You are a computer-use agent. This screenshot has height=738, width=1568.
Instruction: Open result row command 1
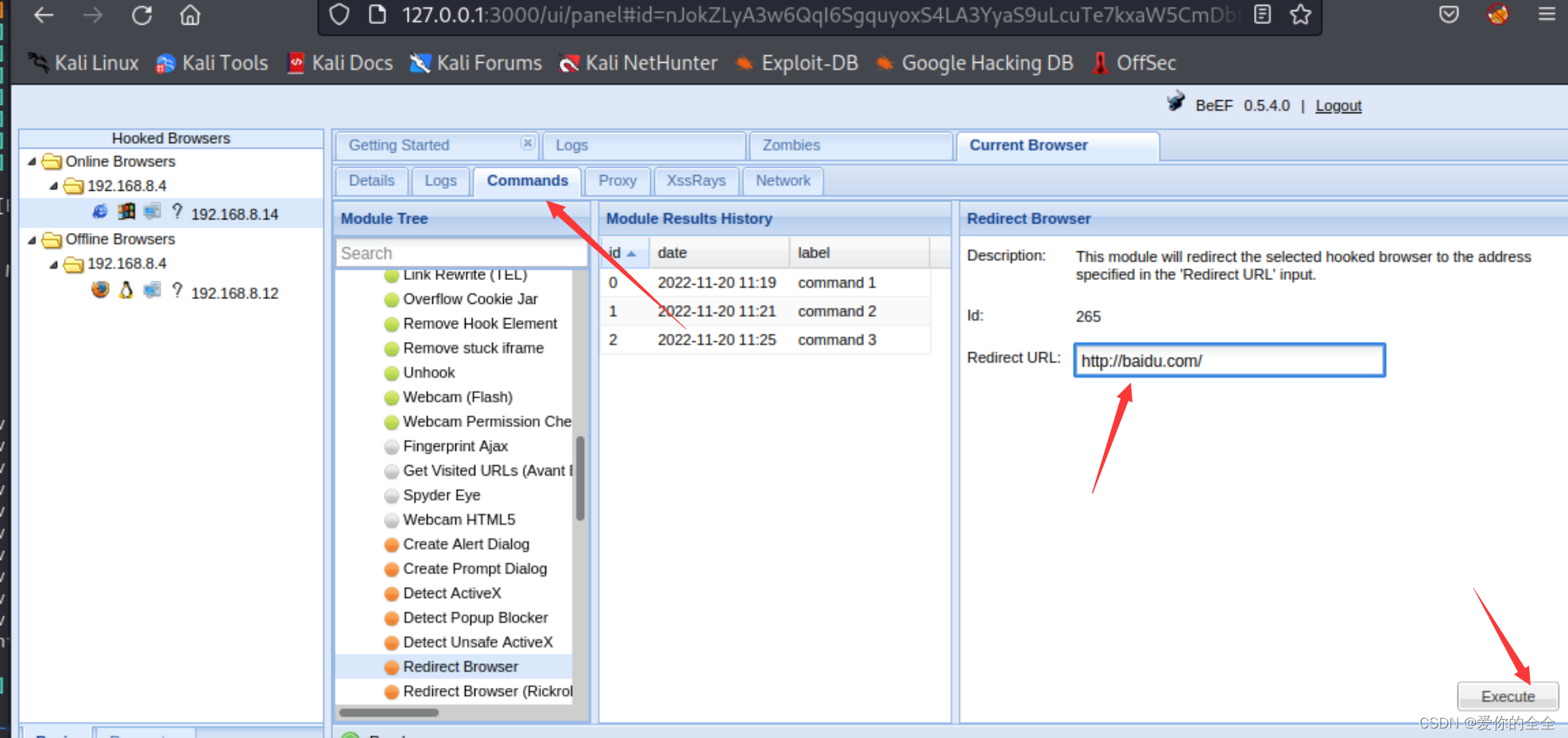(x=765, y=282)
